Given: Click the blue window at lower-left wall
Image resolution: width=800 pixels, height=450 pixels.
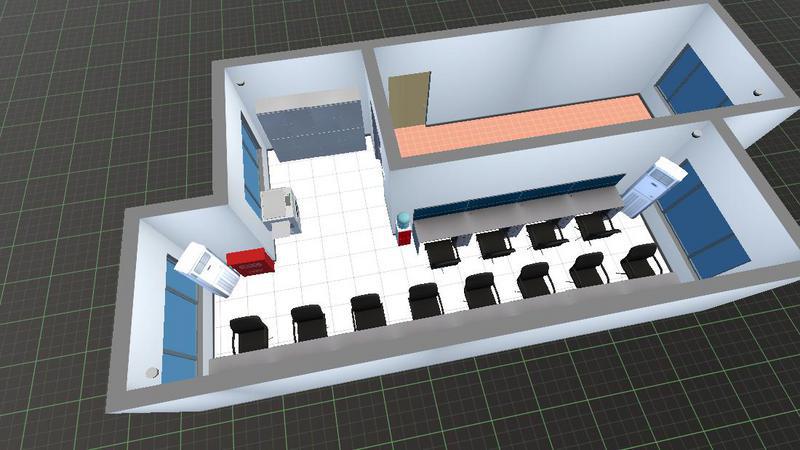Looking at the screenshot, I should [x=180, y=320].
